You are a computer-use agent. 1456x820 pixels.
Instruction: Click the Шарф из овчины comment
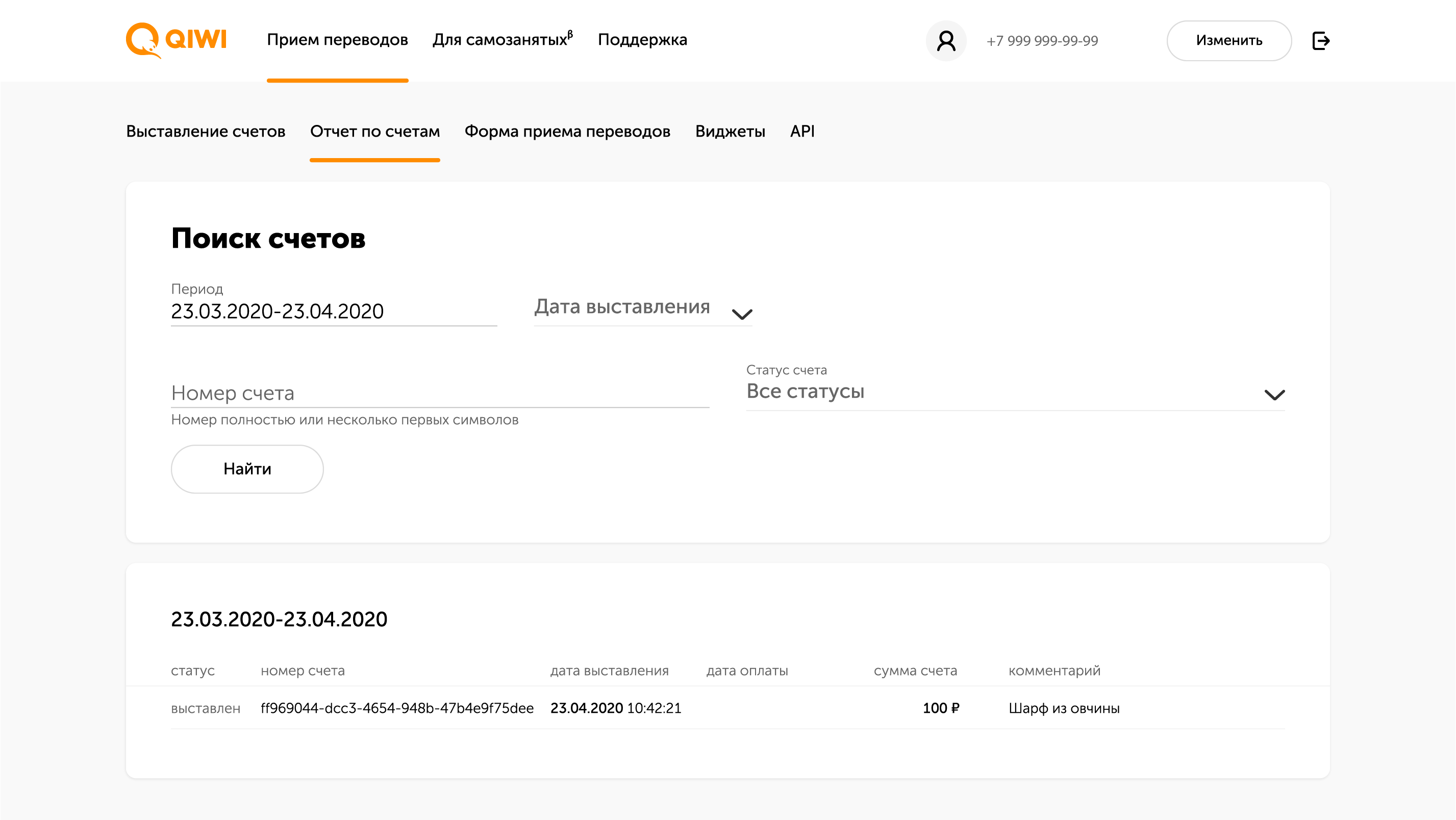pos(1064,708)
